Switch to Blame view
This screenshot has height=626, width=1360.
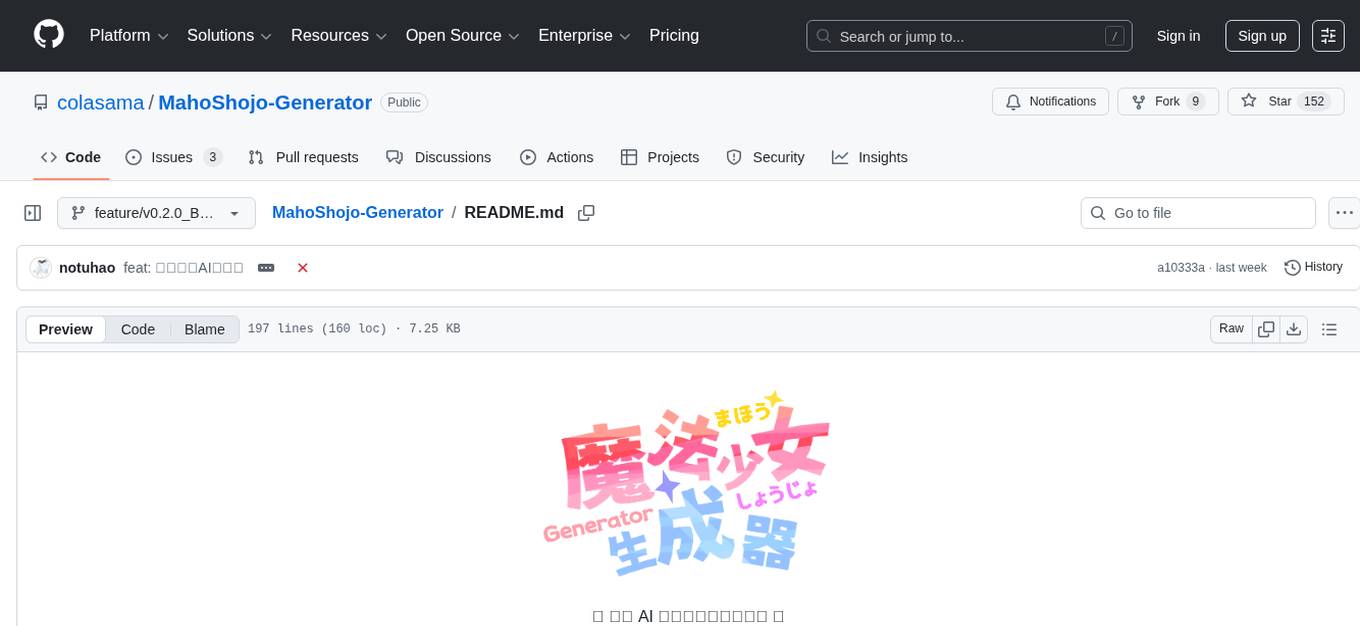pyautogui.click(x=204, y=329)
